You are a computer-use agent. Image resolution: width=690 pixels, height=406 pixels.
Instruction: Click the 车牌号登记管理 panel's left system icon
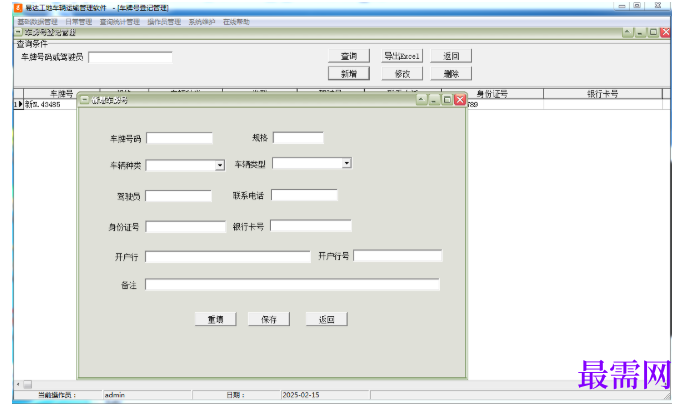(x=18, y=32)
